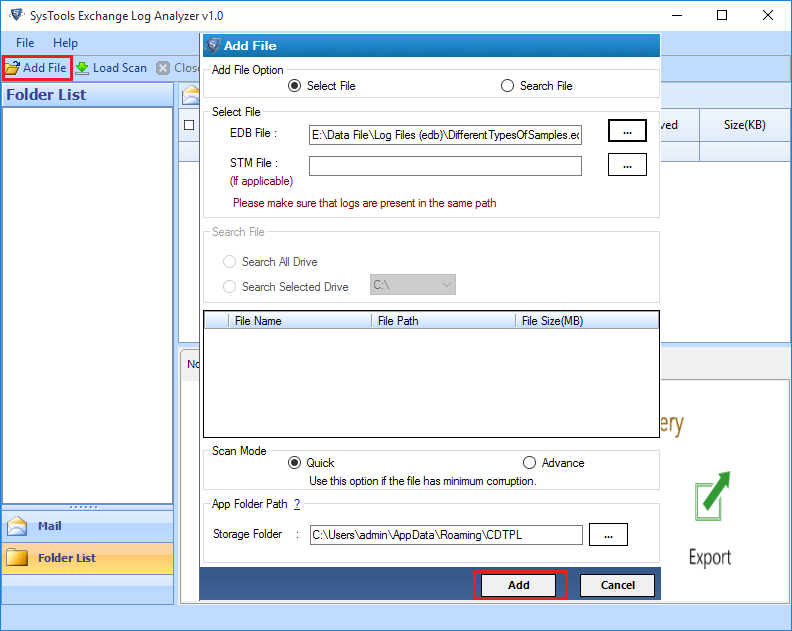
Task: Open the Help menu
Action: (65, 43)
